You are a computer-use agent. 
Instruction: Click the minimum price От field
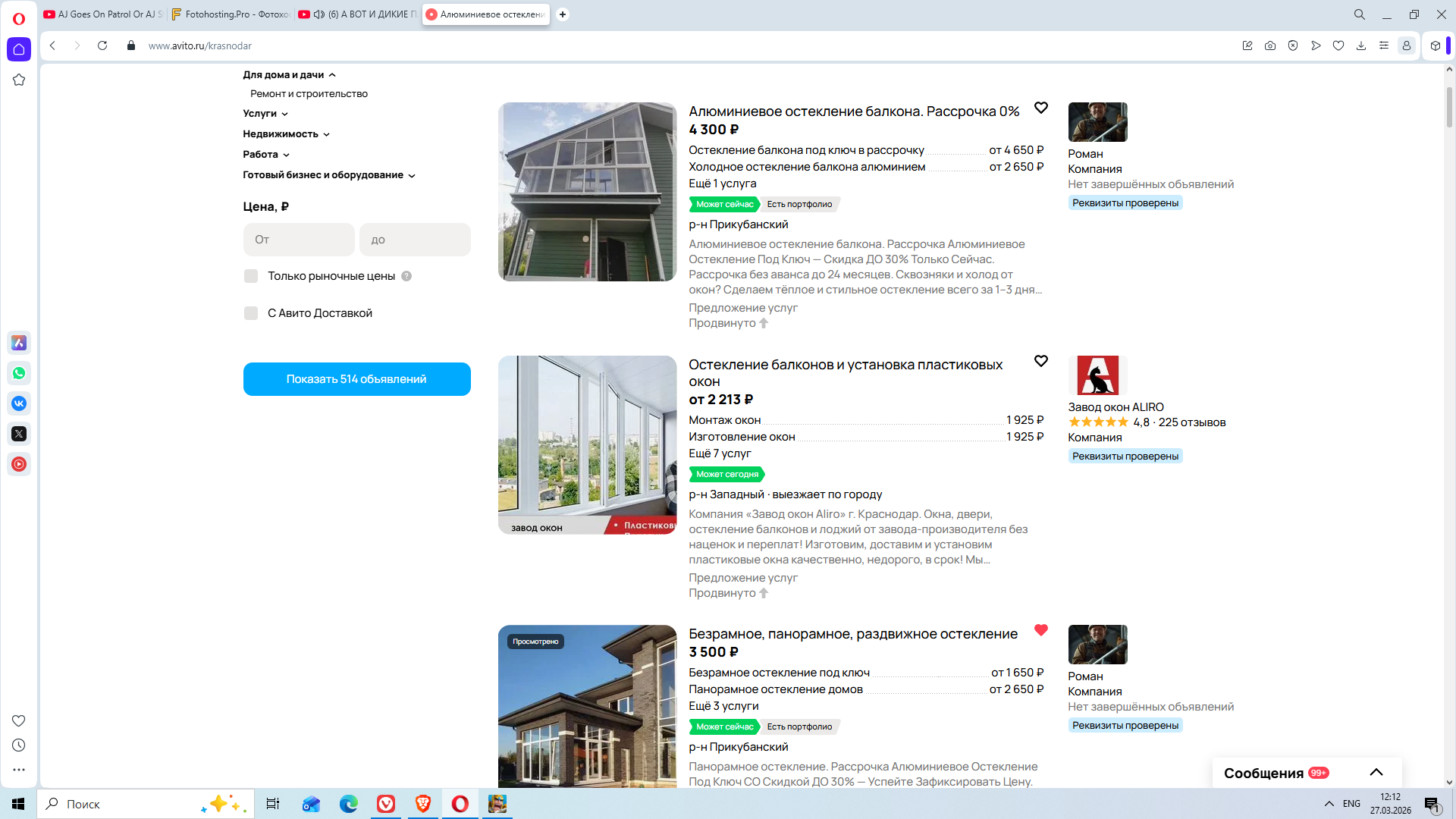coord(299,240)
